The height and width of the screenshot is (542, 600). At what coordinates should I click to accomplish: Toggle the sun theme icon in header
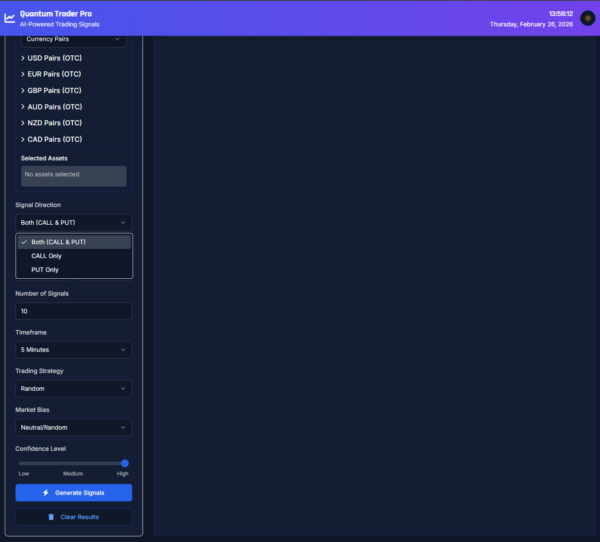coord(587,18)
